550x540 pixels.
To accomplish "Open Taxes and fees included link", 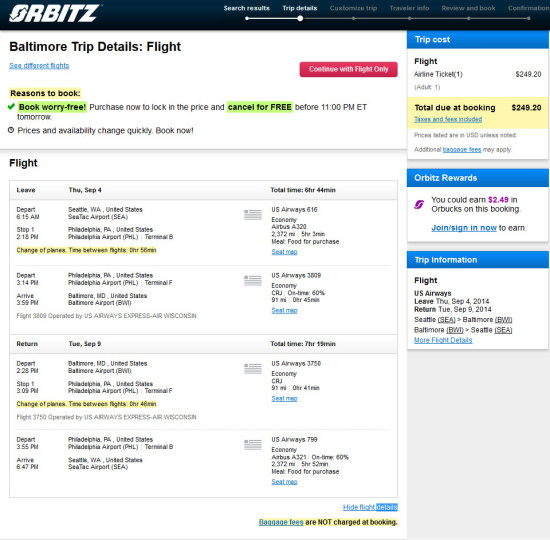I will click(448, 119).
